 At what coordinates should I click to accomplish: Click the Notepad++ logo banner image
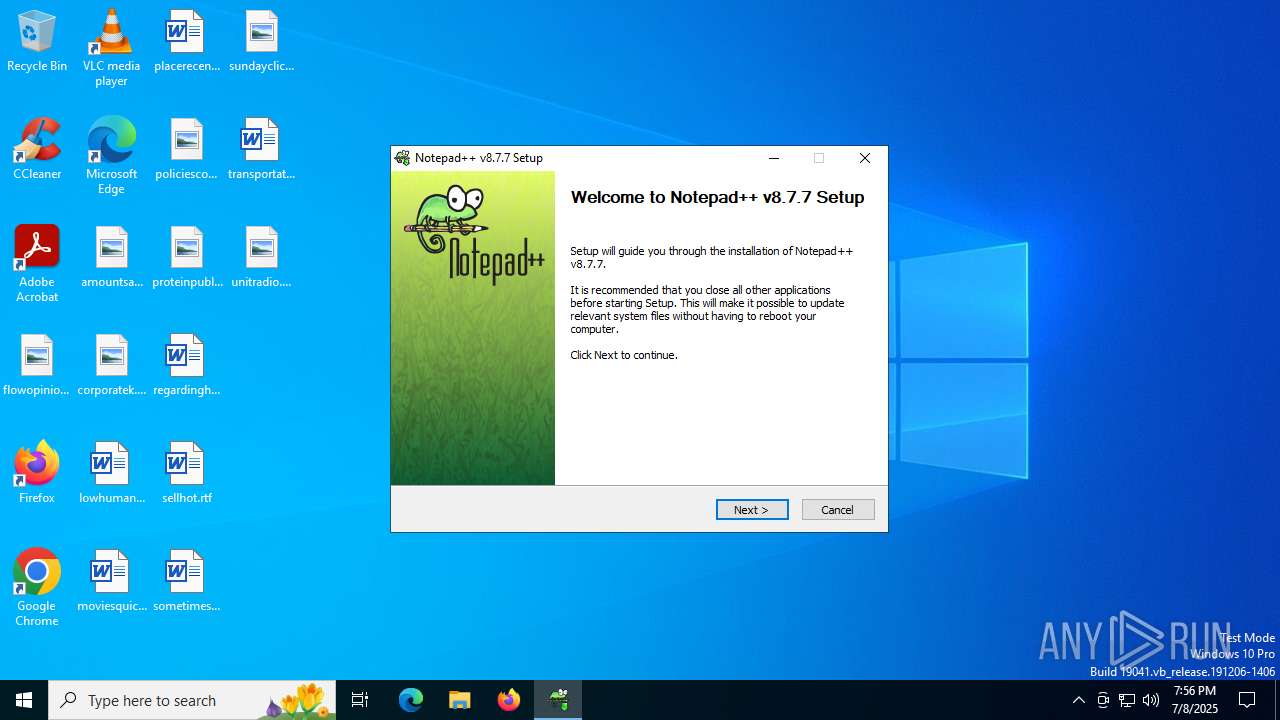tap(473, 328)
